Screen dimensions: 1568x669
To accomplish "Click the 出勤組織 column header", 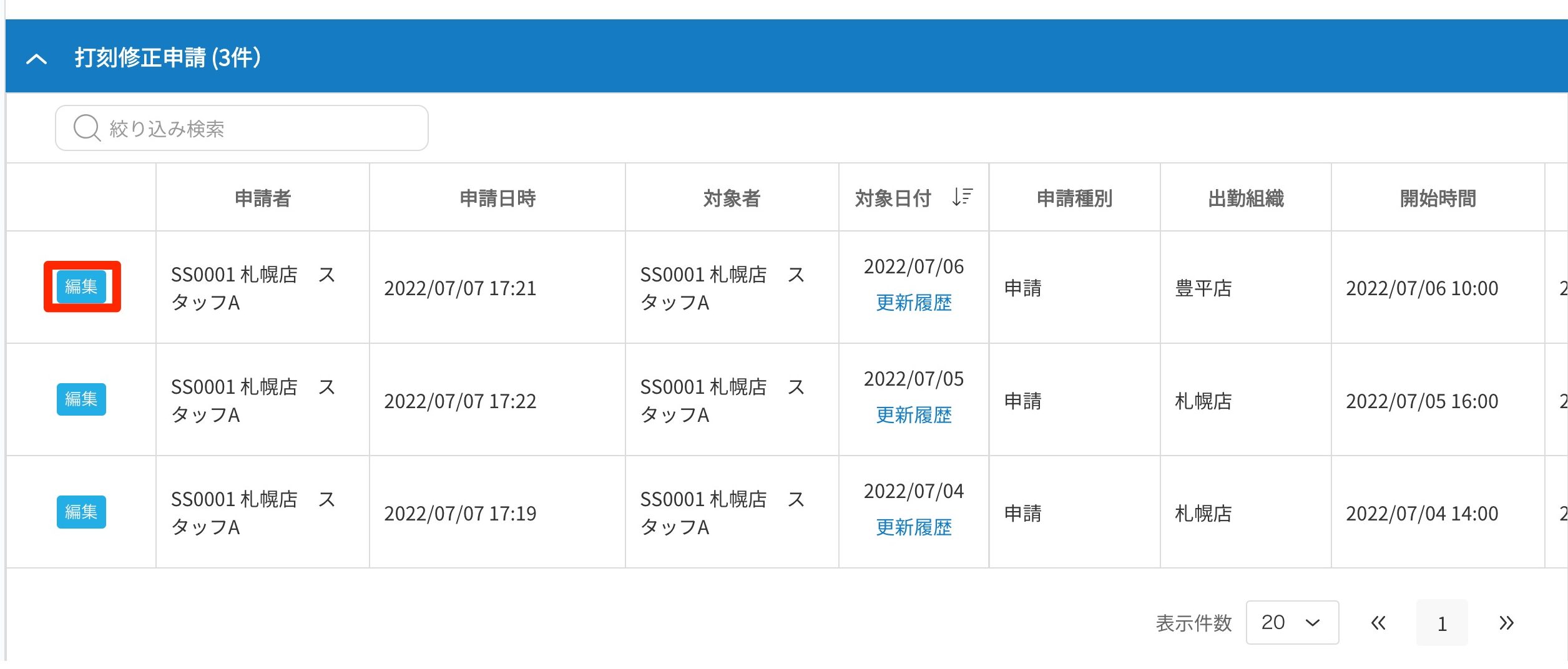I will tap(1246, 198).
